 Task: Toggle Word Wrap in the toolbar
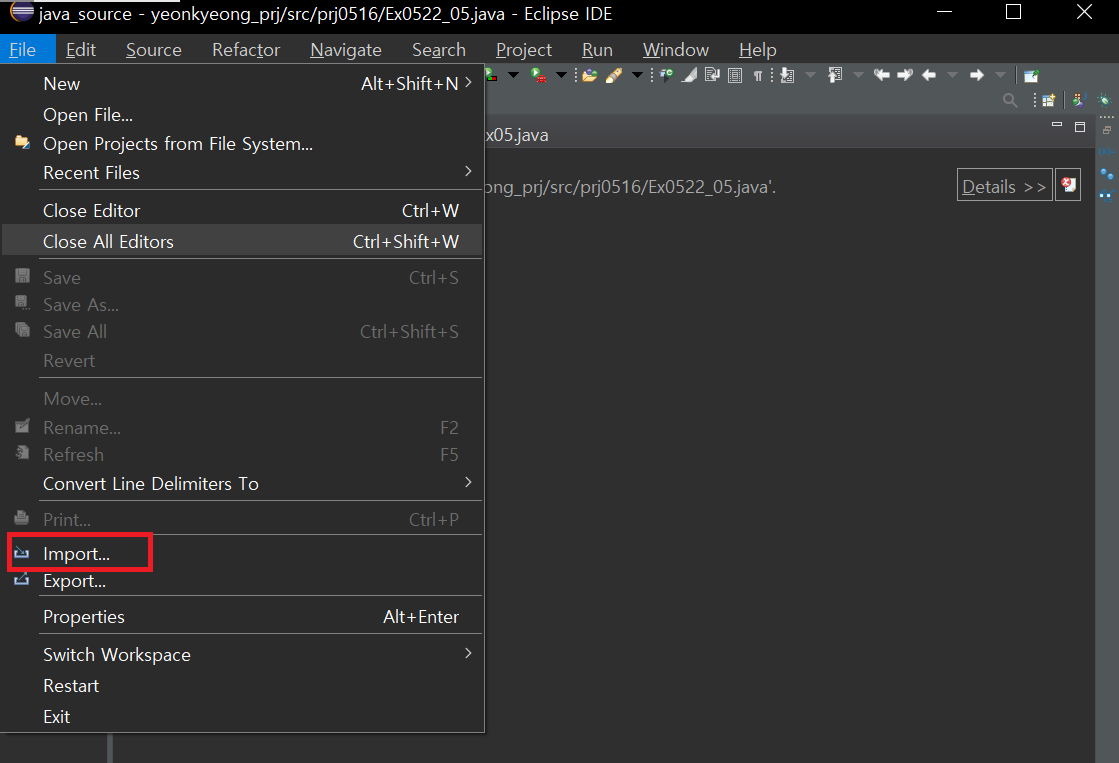pyautogui.click(x=712, y=75)
